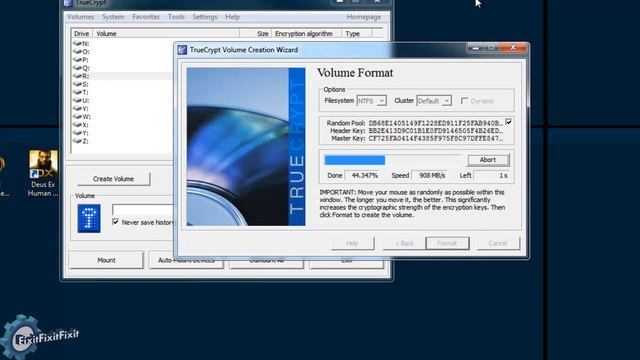Open the Volumes menu
Screen dimensions: 640x360
(x=80, y=17)
